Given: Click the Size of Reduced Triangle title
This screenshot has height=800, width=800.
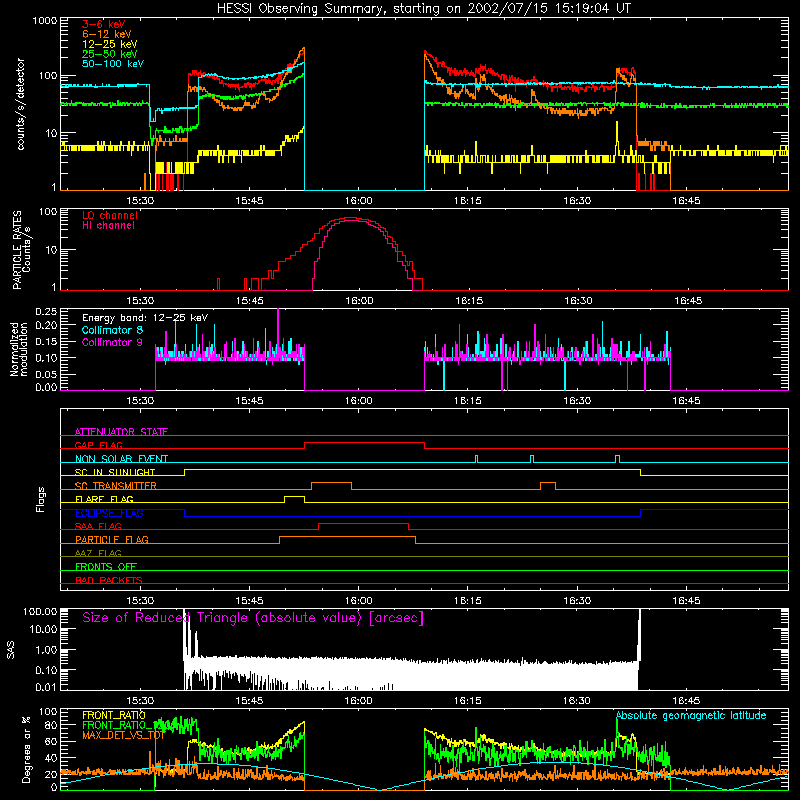Looking at the screenshot, I should tap(253, 618).
